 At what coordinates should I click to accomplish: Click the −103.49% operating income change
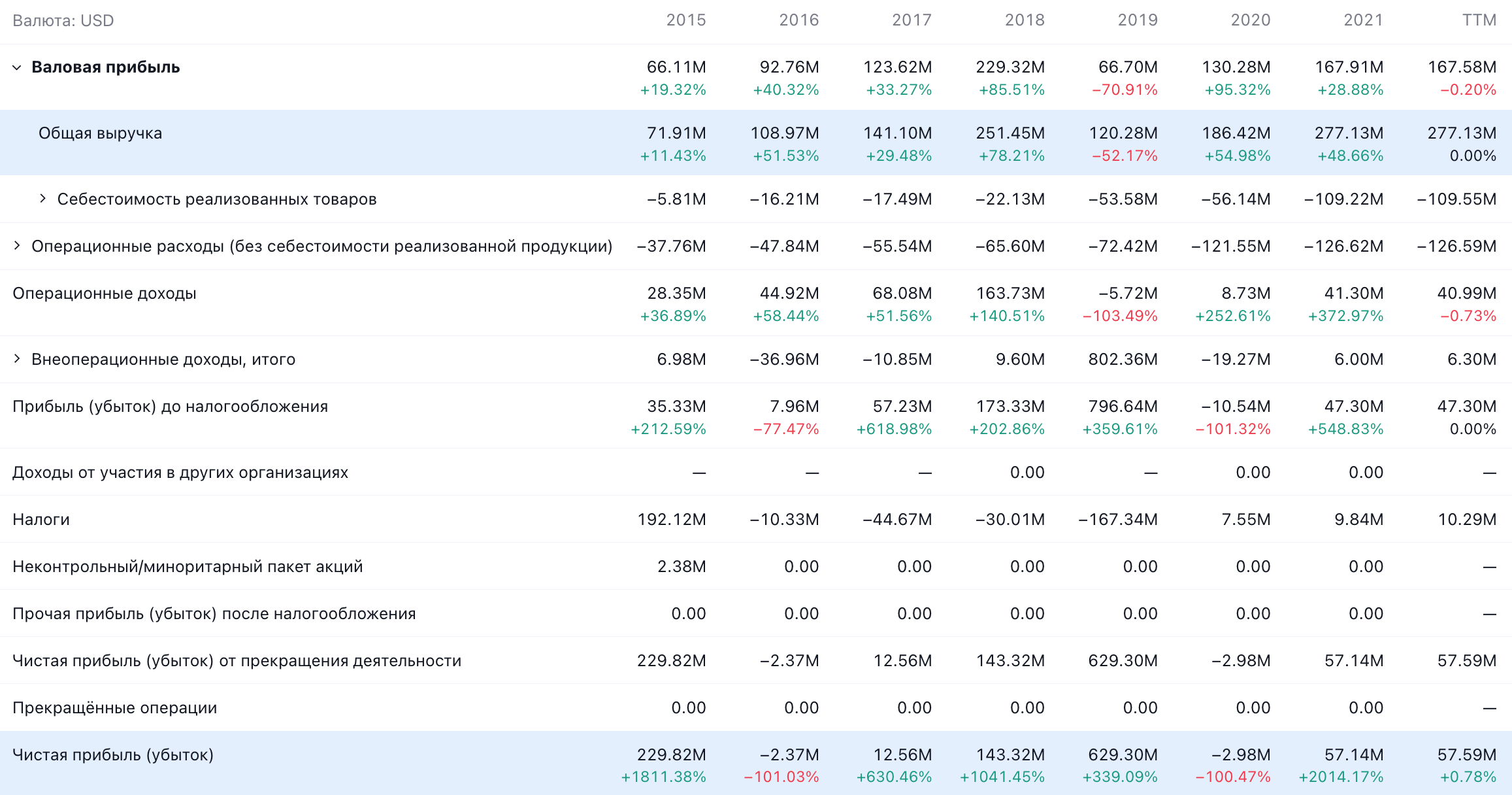[x=1120, y=316]
